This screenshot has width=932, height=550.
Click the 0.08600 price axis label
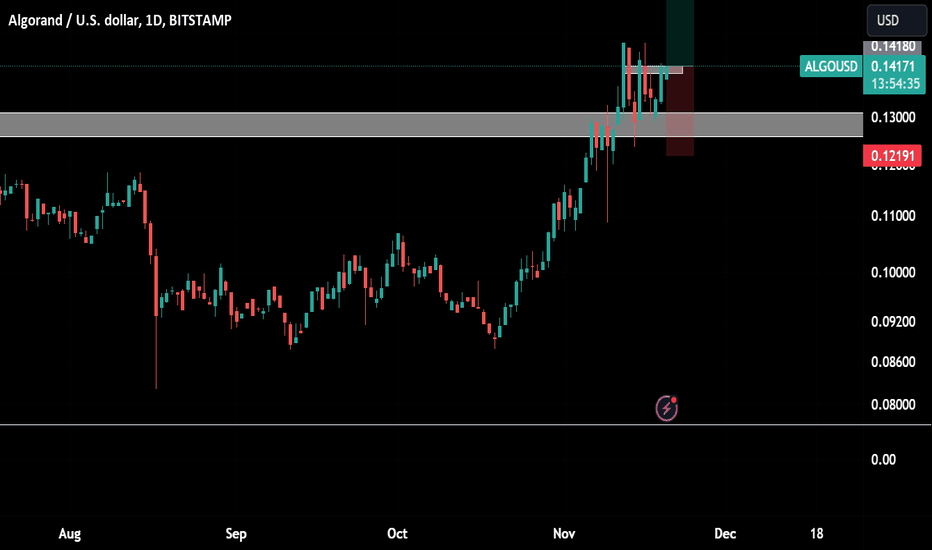tap(893, 362)
